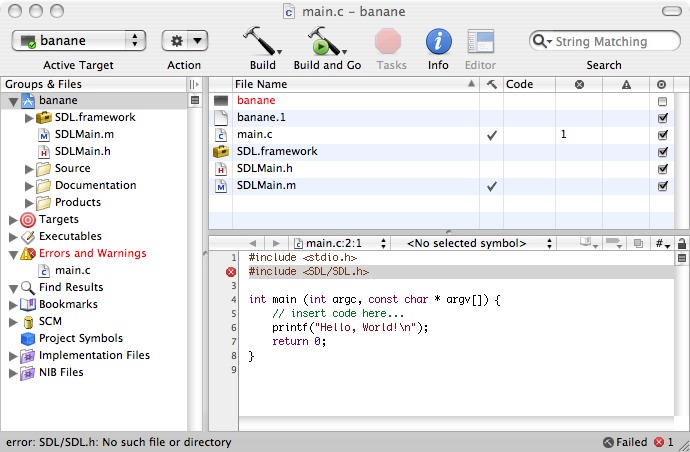Expand the Products folder
This screenshot has width=690, height=452.
click(29, 203)
